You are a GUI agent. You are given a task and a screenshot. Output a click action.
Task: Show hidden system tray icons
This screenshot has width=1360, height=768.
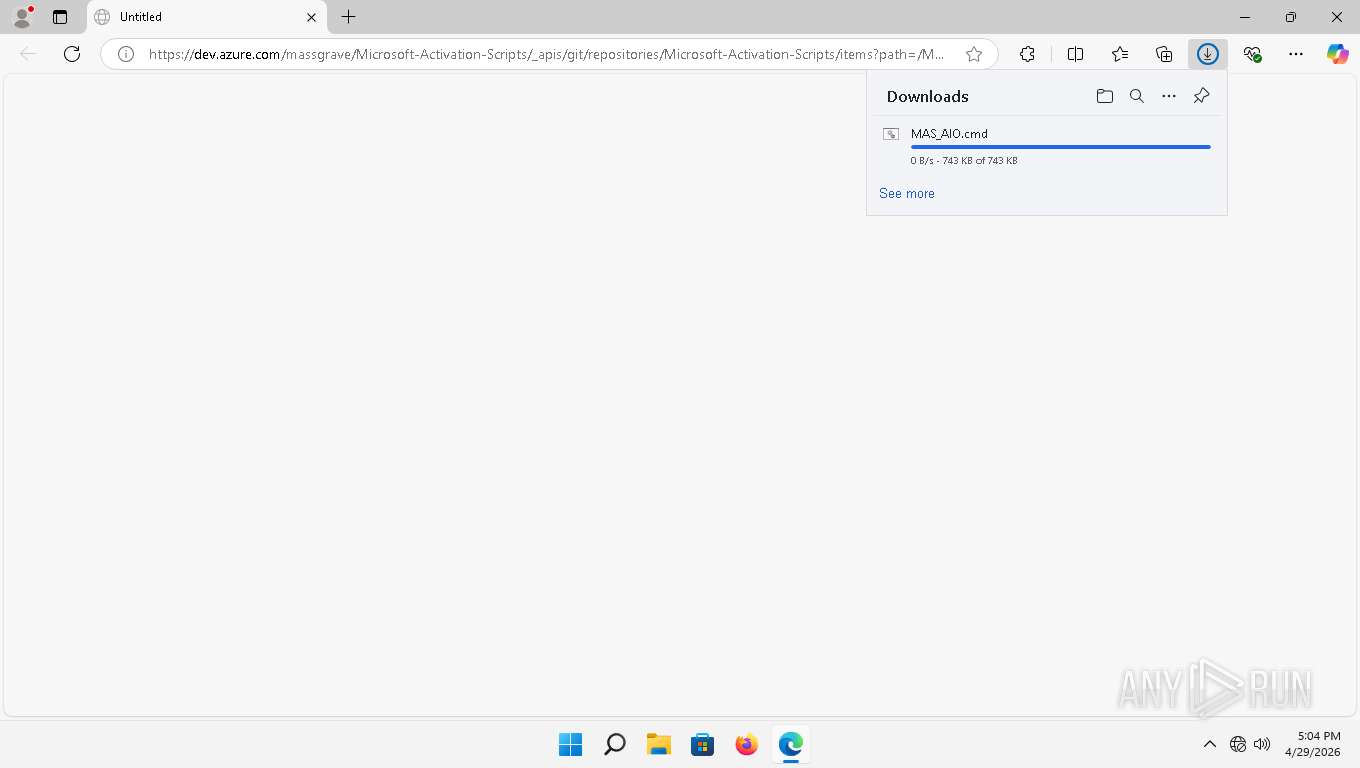[x=1209, y=744]
